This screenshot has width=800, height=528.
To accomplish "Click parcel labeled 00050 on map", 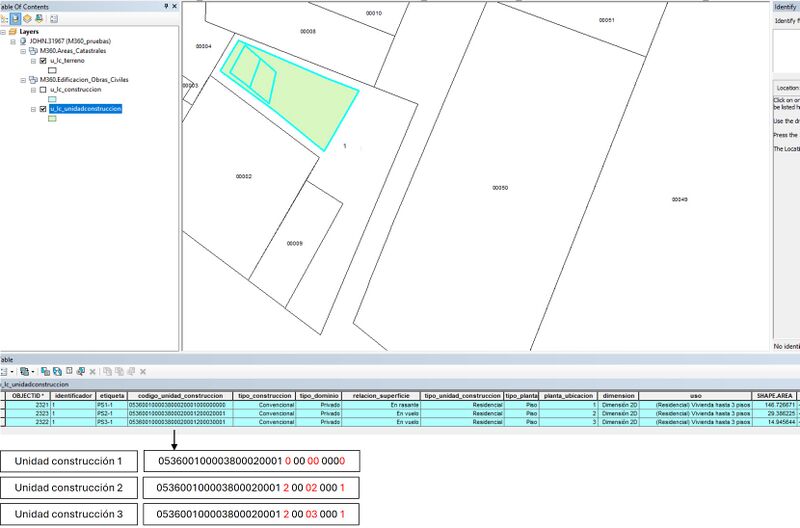I will [500, 188].
